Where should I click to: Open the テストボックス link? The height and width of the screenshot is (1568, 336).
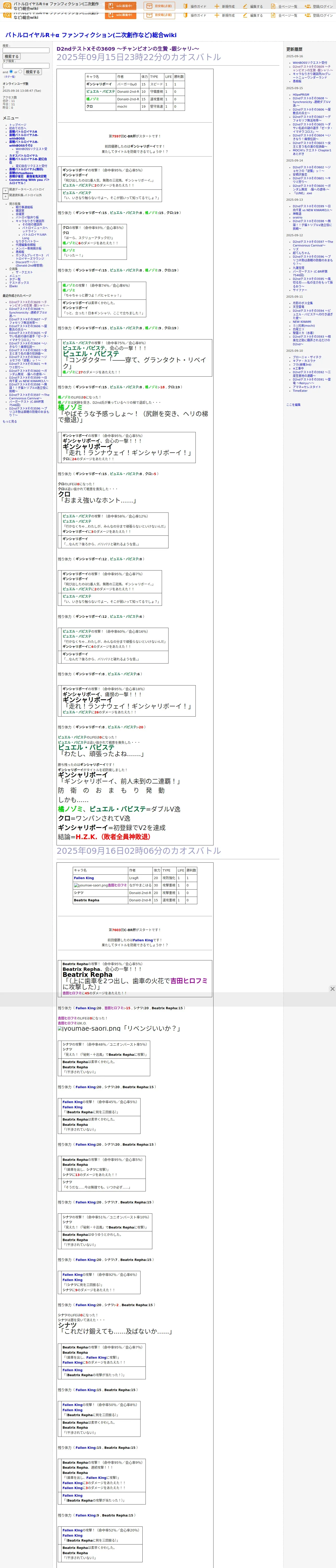click(19, 283)
